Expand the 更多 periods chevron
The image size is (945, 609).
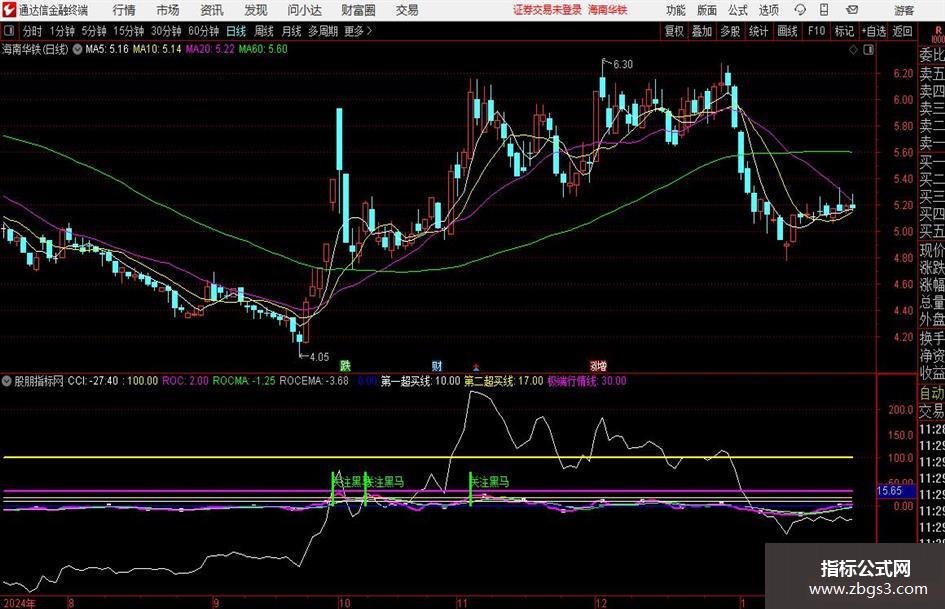pyautogui.click(x=369, y=31)
